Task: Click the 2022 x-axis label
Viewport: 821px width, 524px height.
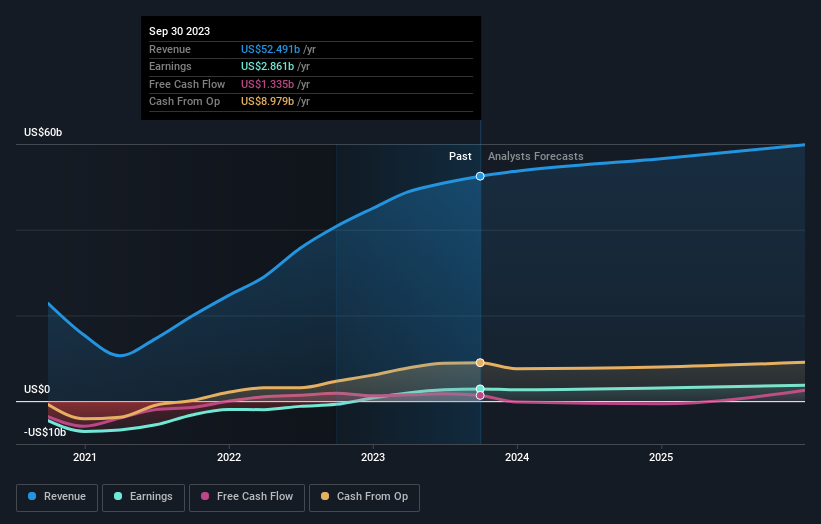Action: point(229,458)
